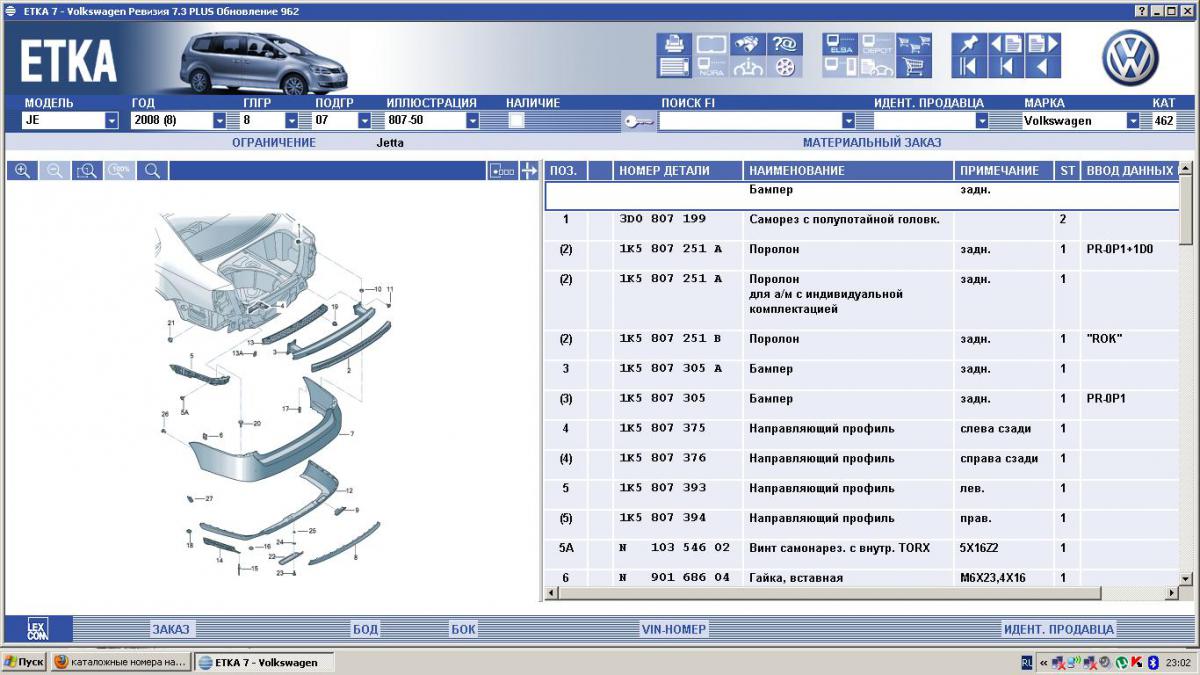Click the БОД bottom bar item
Viewport: 1200px width, 675px height.
365,629
